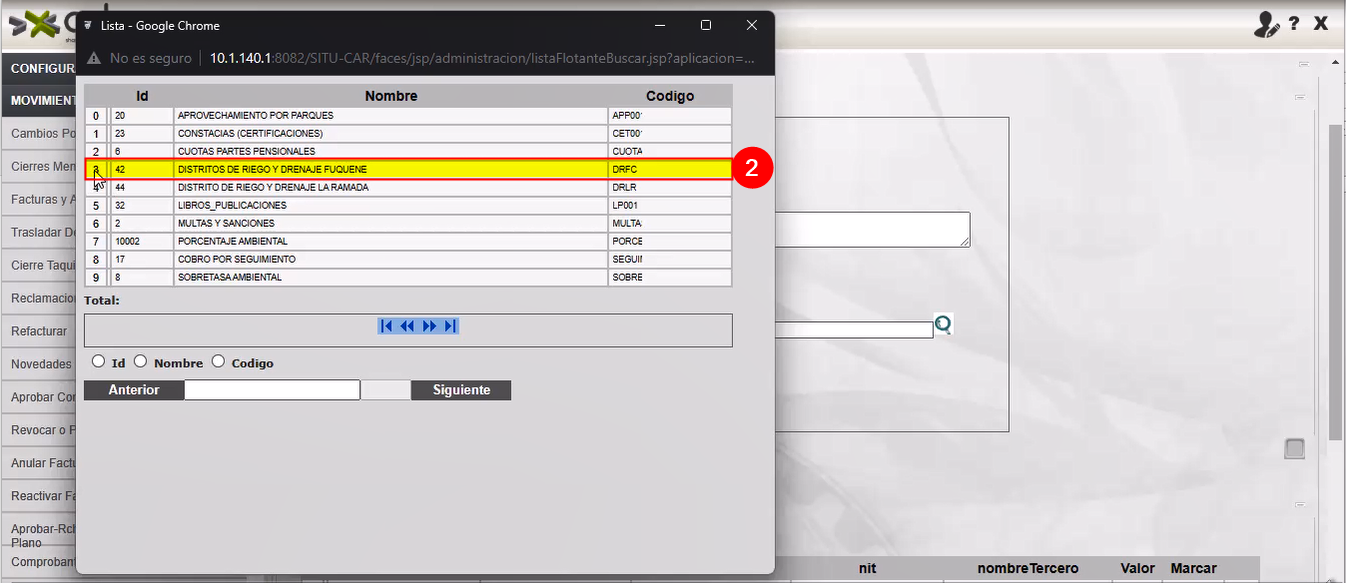Open the Refacturar menu item
The height and width of the screenshot is (583, 1346).
pos(39,331)
